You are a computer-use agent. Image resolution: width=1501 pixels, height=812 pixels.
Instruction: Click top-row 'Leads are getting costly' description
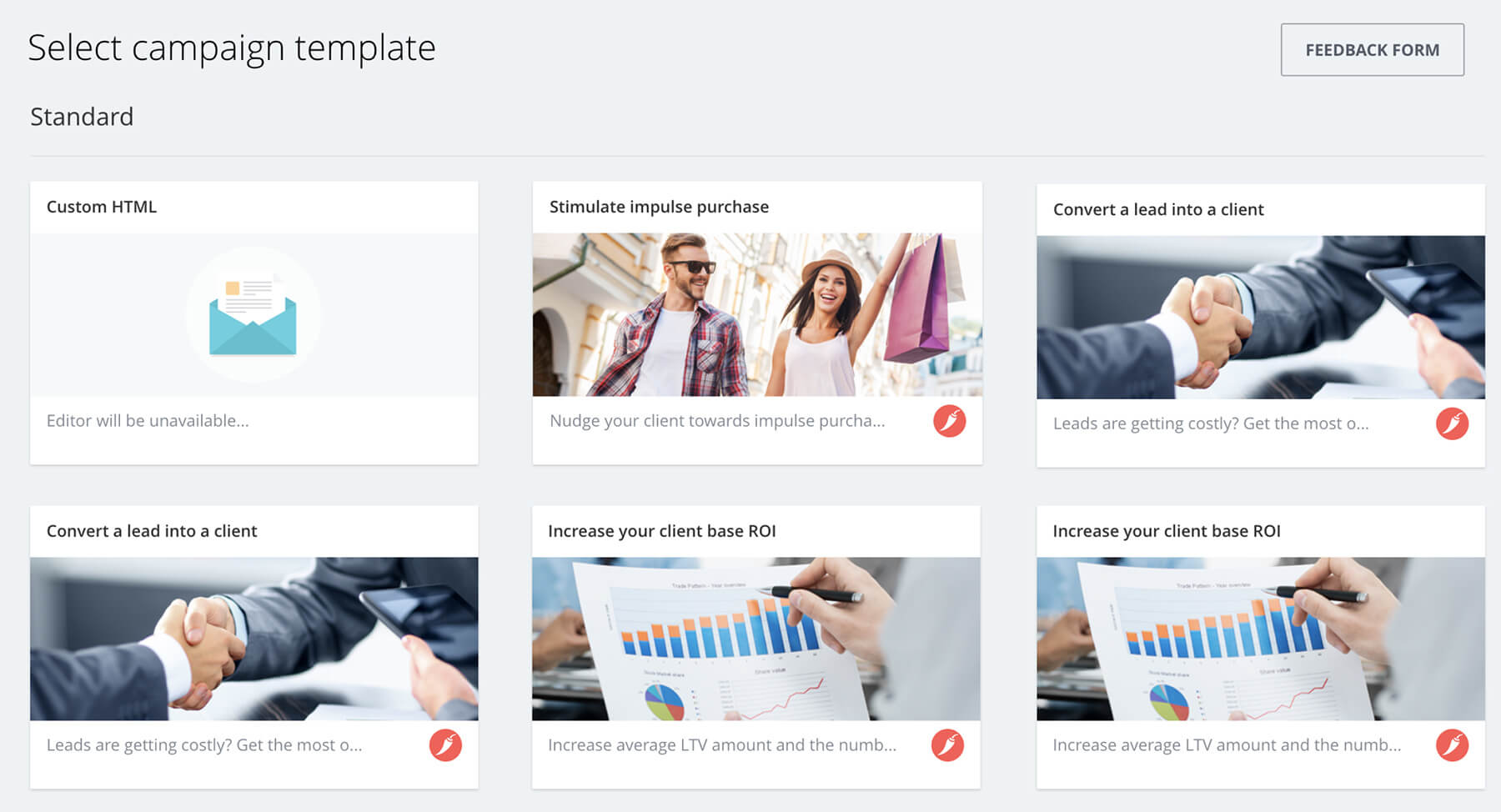click(1211, 424)
